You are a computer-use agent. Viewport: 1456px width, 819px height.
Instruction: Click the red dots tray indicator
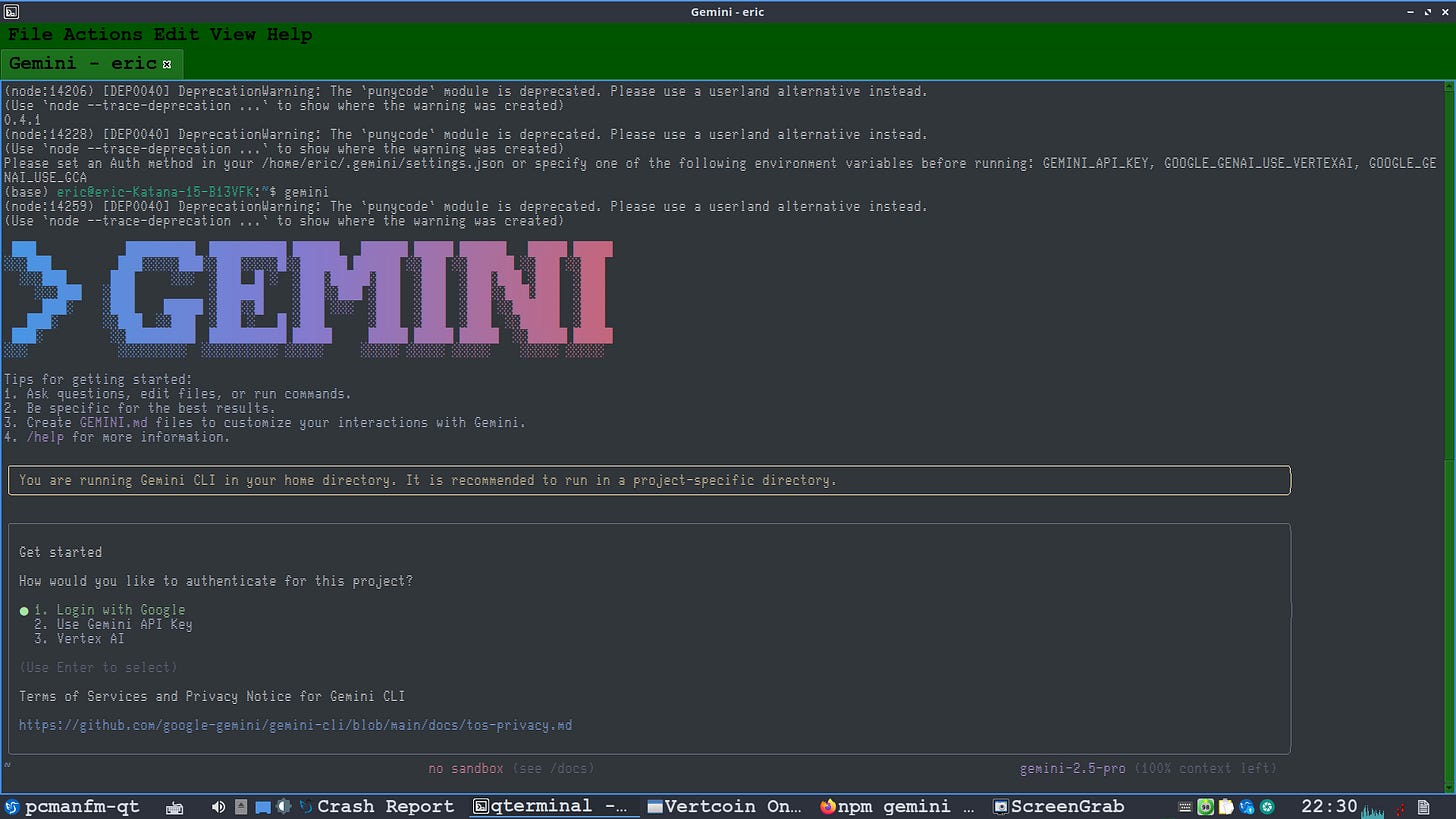pyautogui.click(x=1400, y=808)
